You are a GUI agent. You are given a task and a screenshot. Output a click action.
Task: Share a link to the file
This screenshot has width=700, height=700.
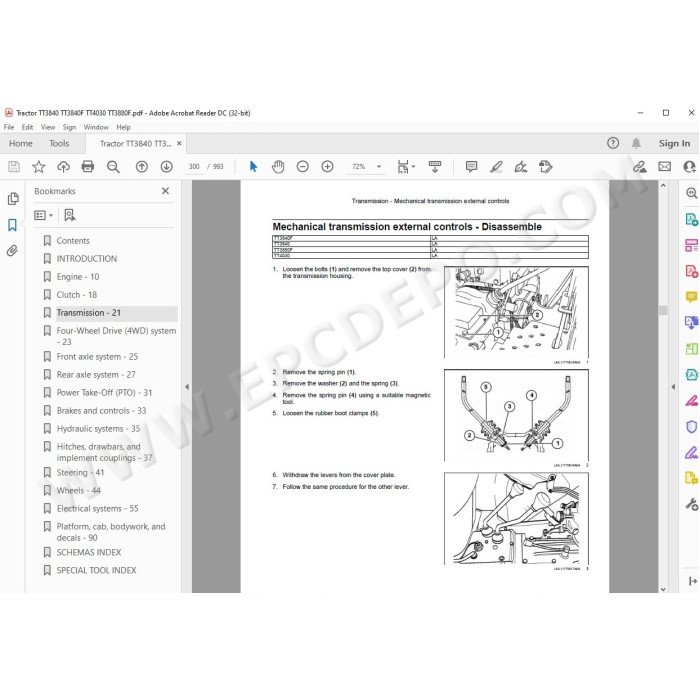point(640,167)
